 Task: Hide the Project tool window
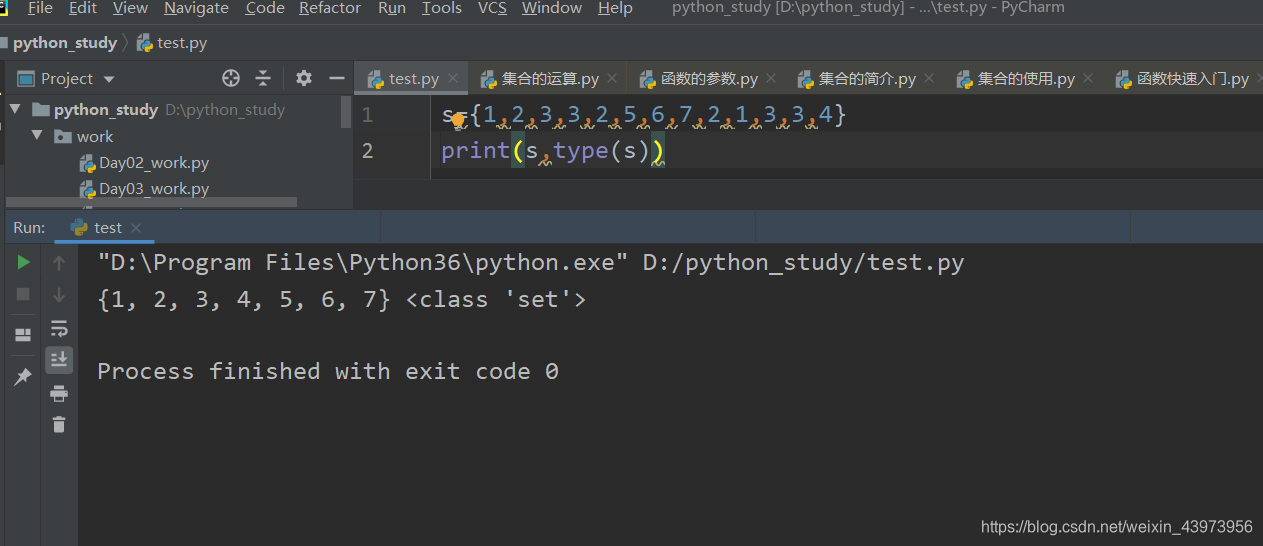[x=337, y=78]
